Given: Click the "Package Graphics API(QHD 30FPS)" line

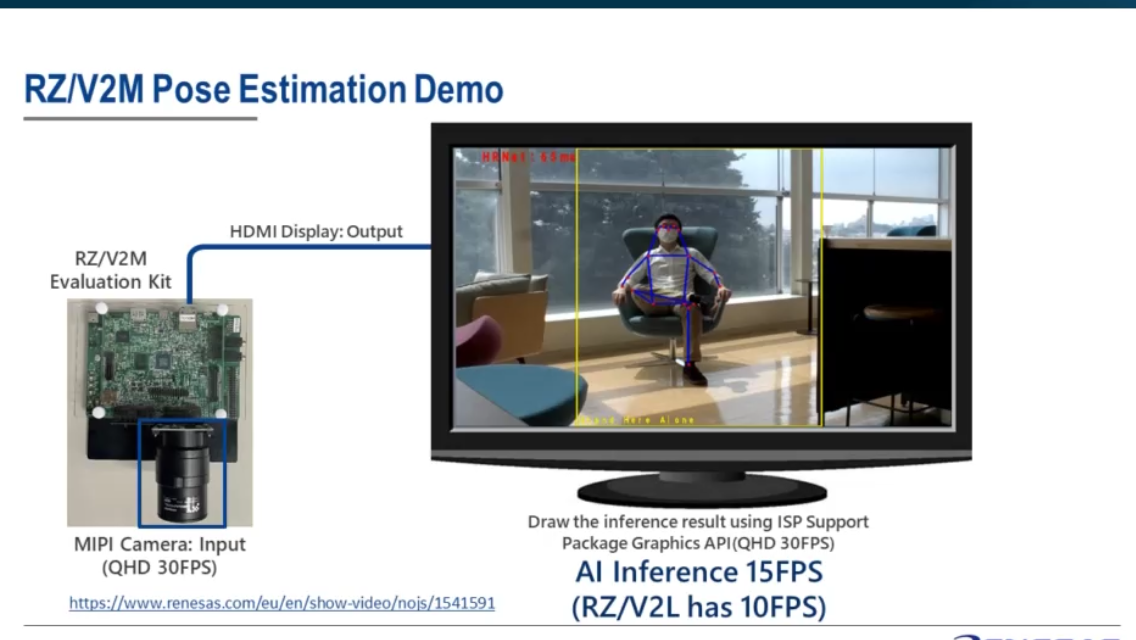Looking at the screenshot, I should click(x=698, y=543).
